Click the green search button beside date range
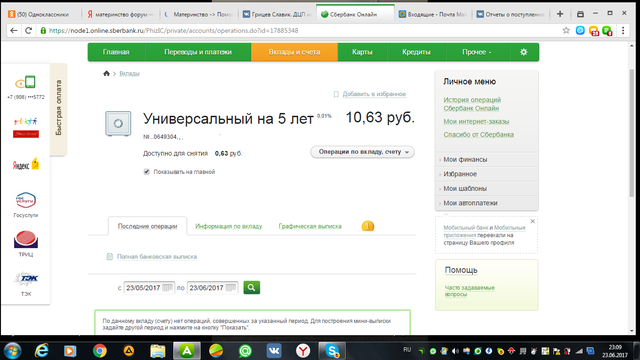The height and width of the screenshot is (360, 640). (251, 287)
